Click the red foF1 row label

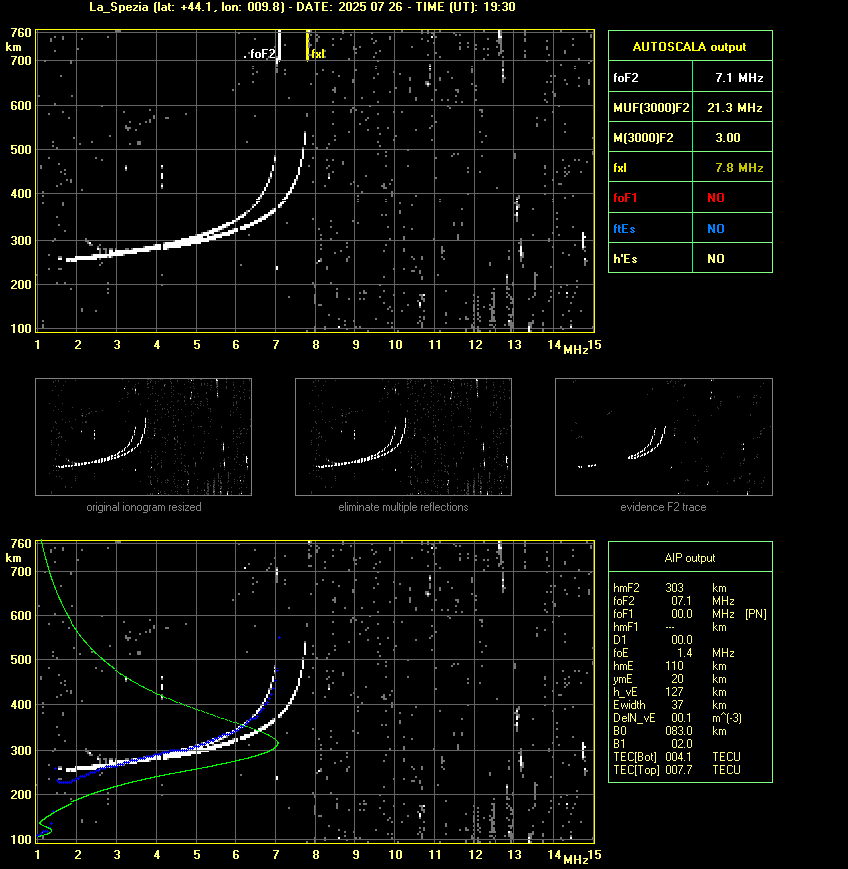click(x=625, y=198)
